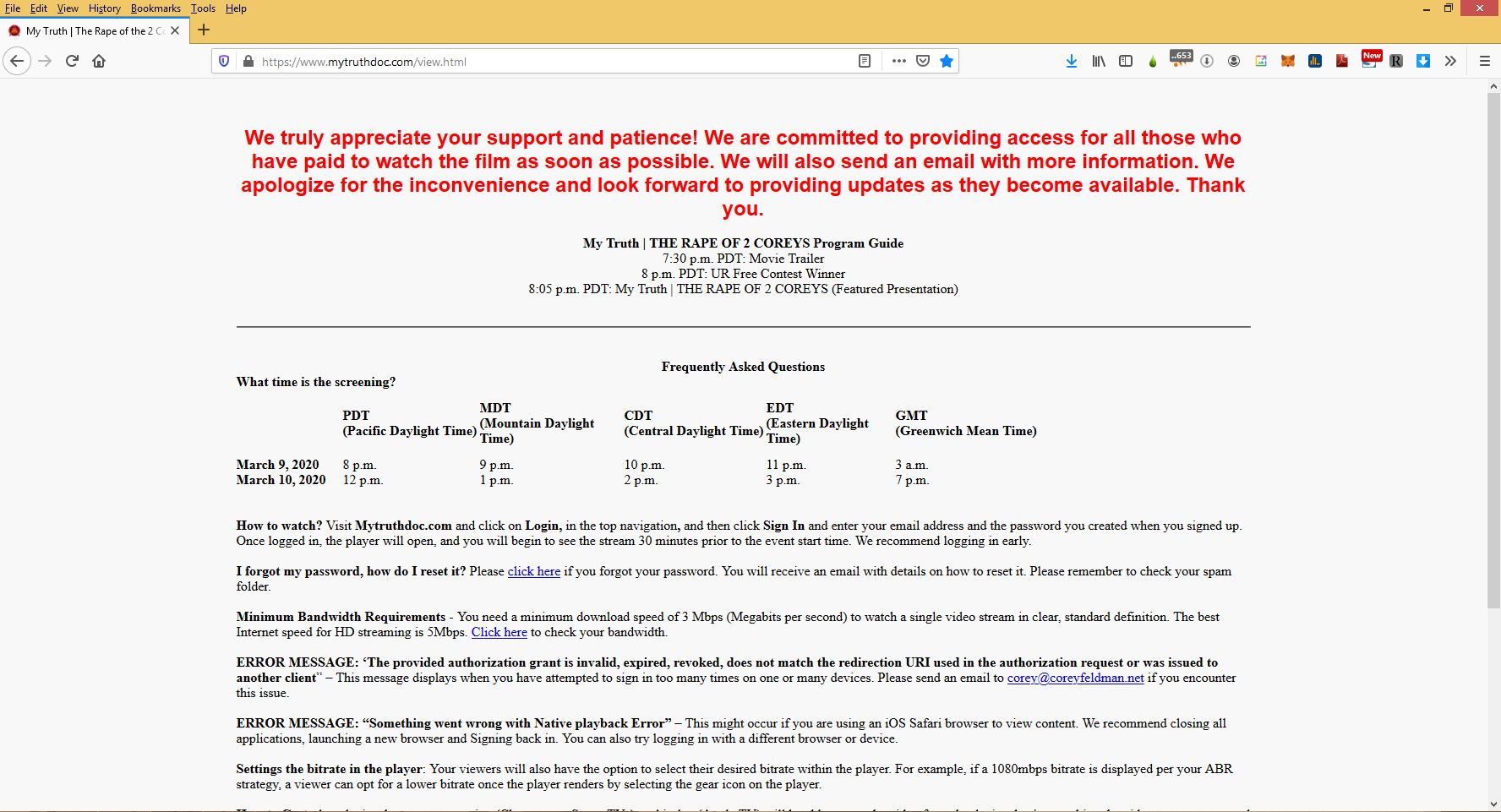Toggle the blue bookmark star
Image resolution: width=1501 pixels, height=812 pixels.
click(947, 61)
